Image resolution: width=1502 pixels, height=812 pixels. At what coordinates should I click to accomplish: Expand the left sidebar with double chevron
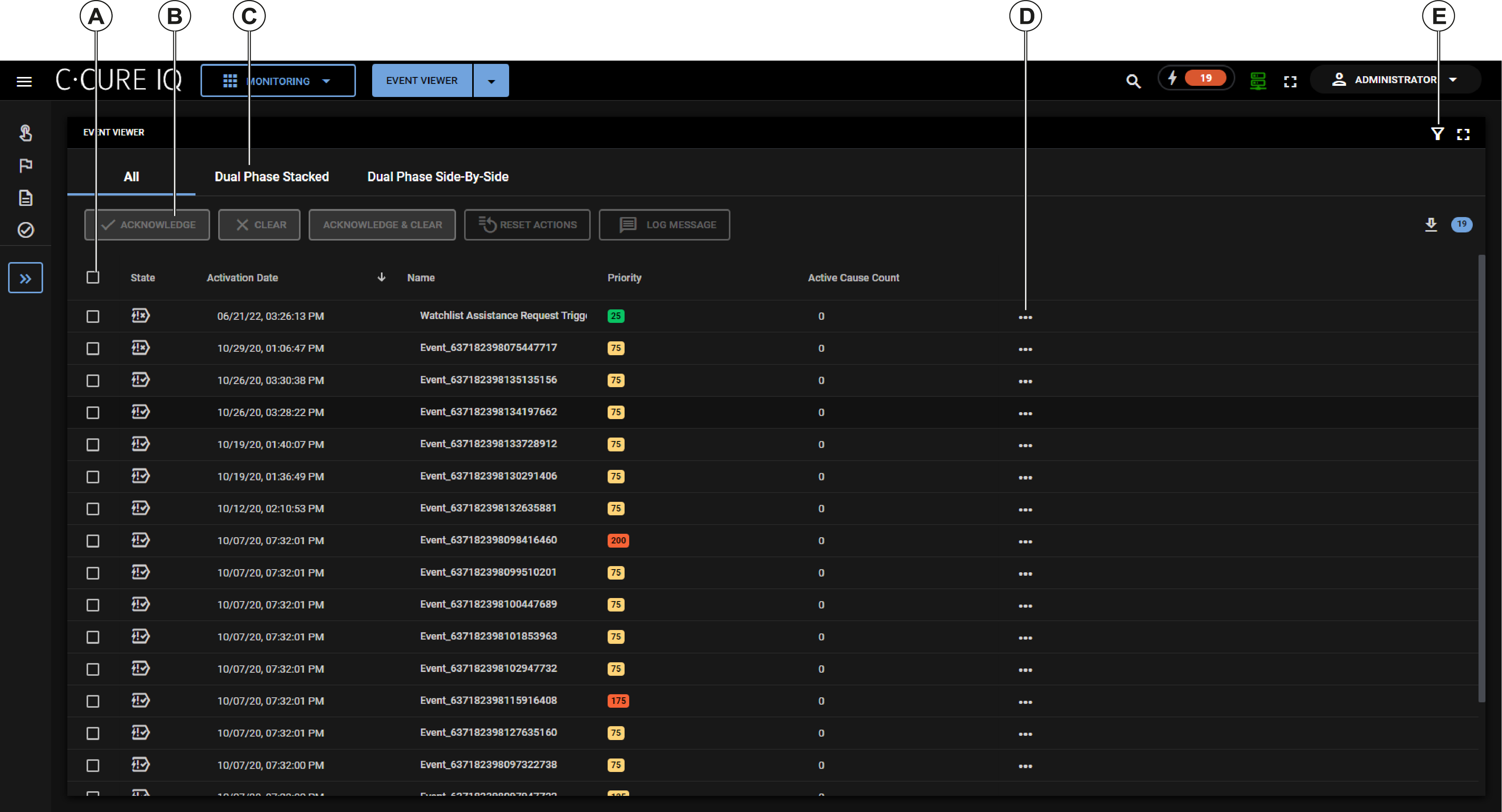click(26, 278)
